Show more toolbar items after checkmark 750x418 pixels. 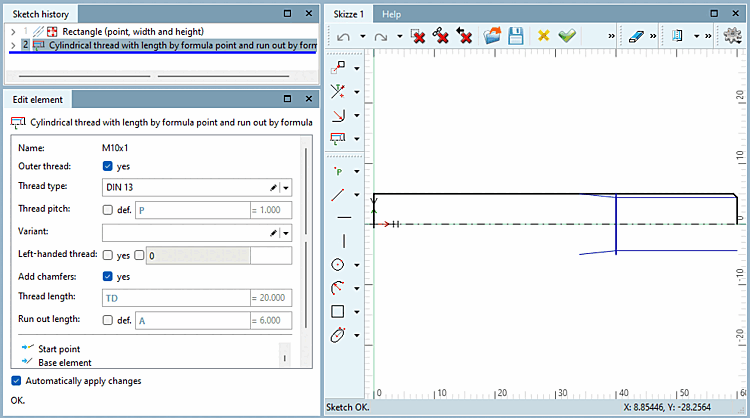click(611, 36)
